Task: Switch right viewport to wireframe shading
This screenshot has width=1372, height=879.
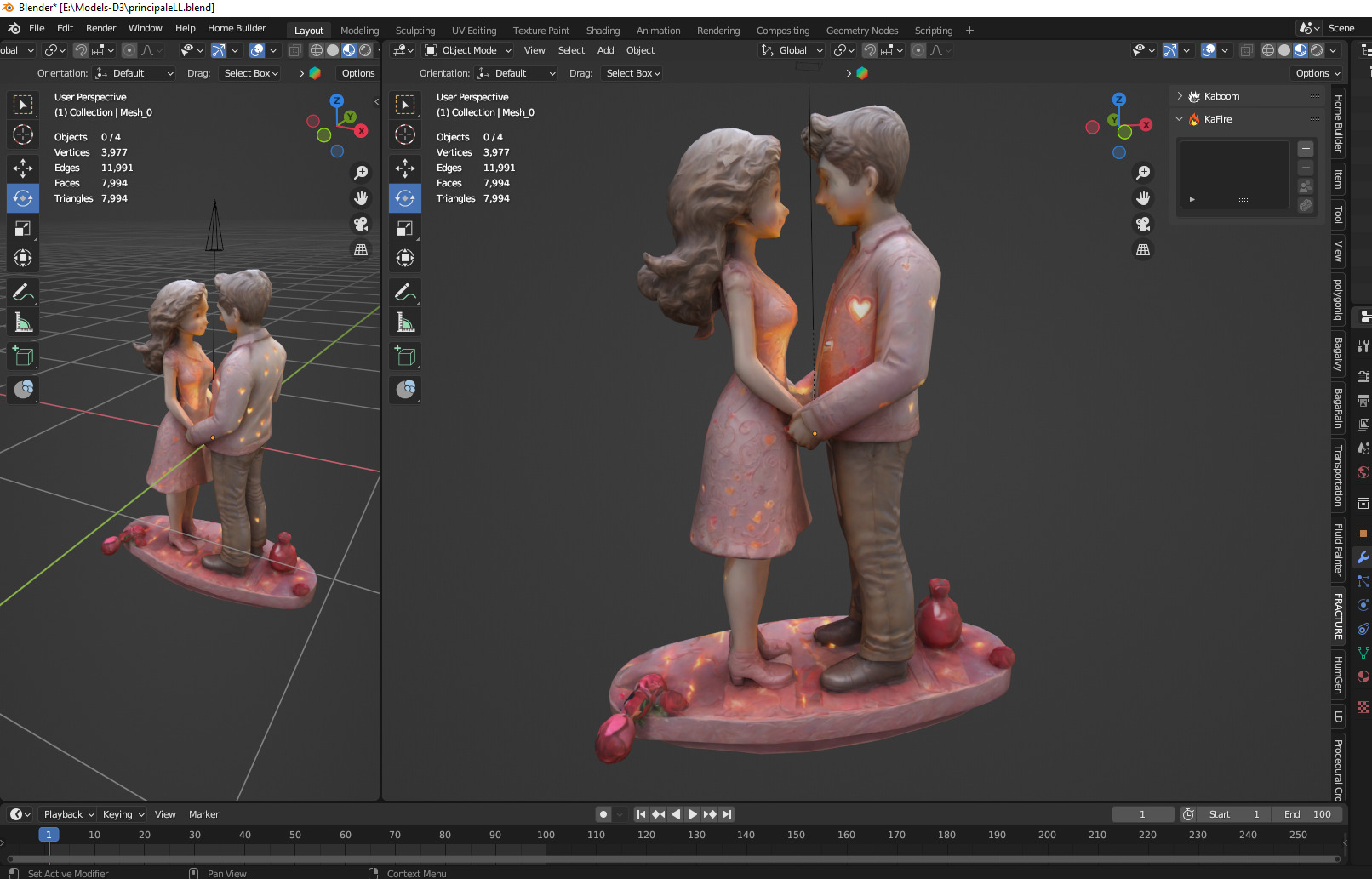Action: (x=1268, y=50)
